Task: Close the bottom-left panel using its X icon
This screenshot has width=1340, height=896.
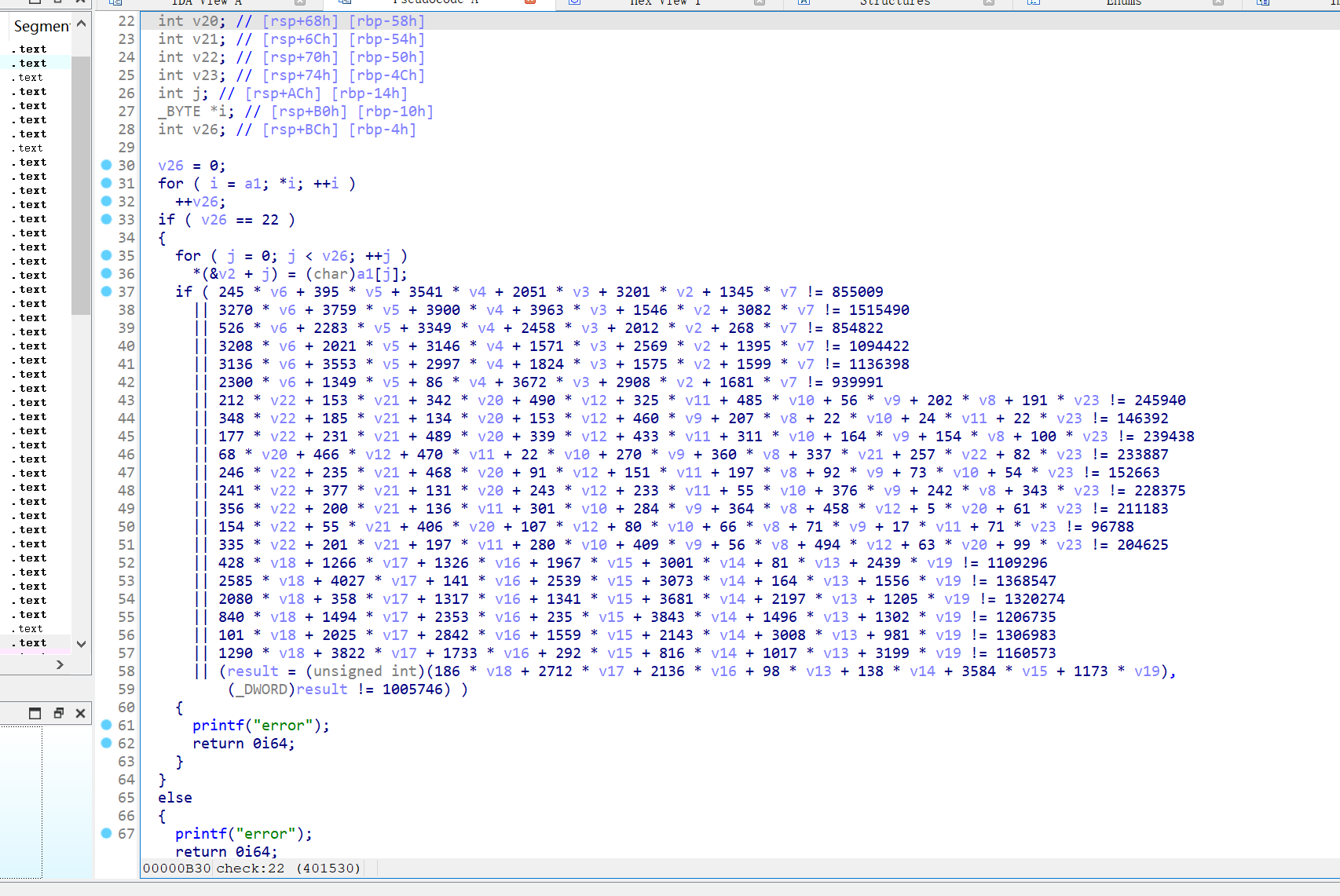Action: point(80,713)
